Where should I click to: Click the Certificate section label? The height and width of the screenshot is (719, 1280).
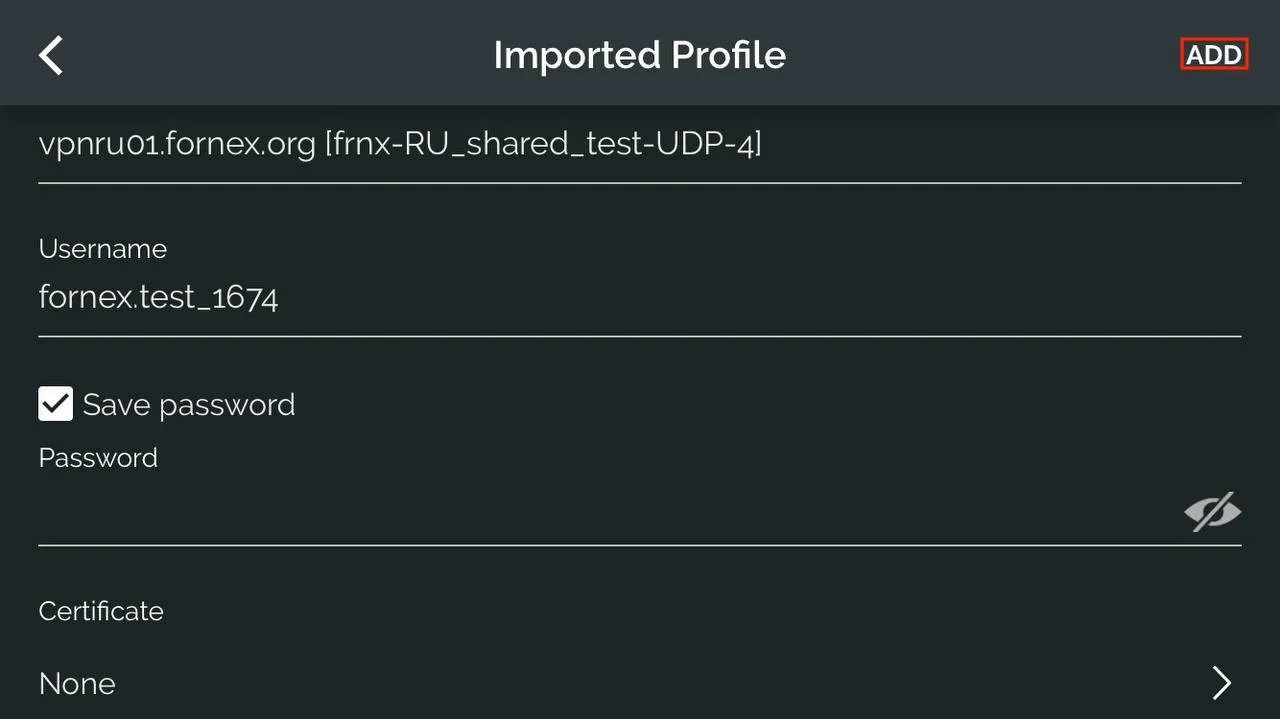coord(101,611)
